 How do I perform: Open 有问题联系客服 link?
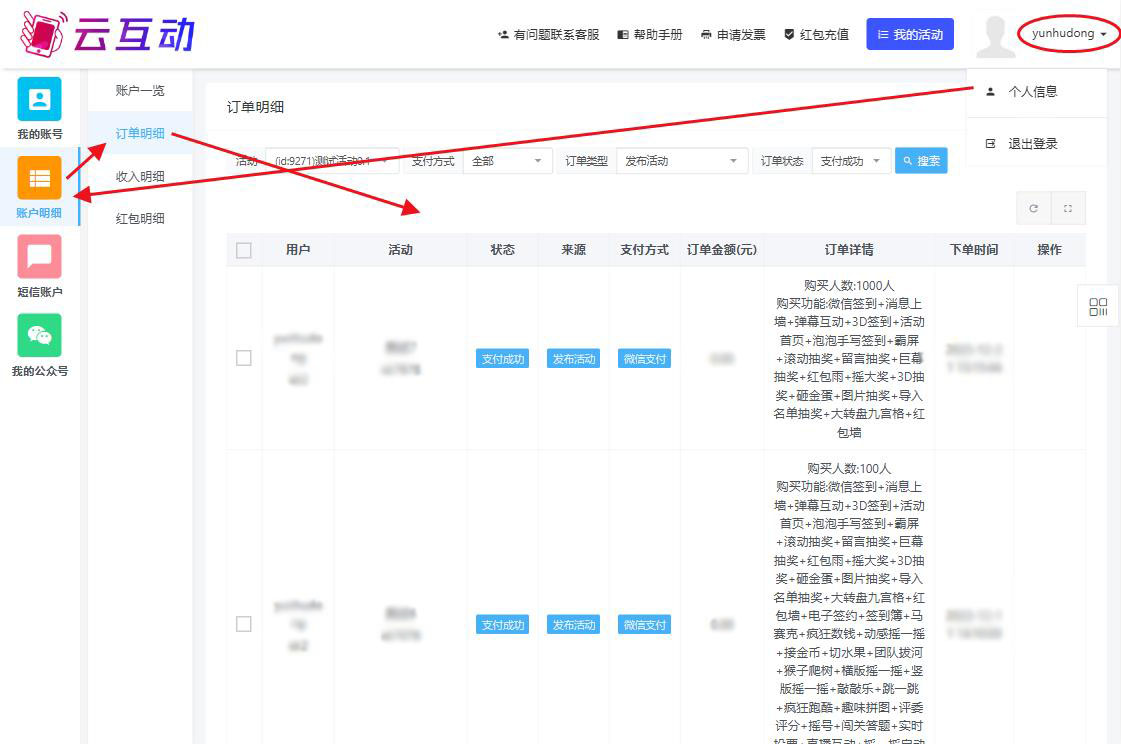(x=548, y=34)
